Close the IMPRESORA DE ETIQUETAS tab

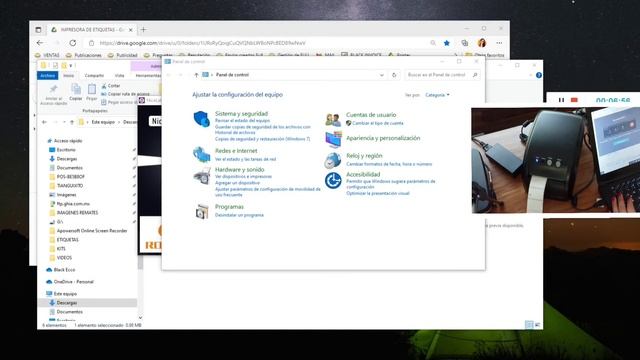click(131, 30)
